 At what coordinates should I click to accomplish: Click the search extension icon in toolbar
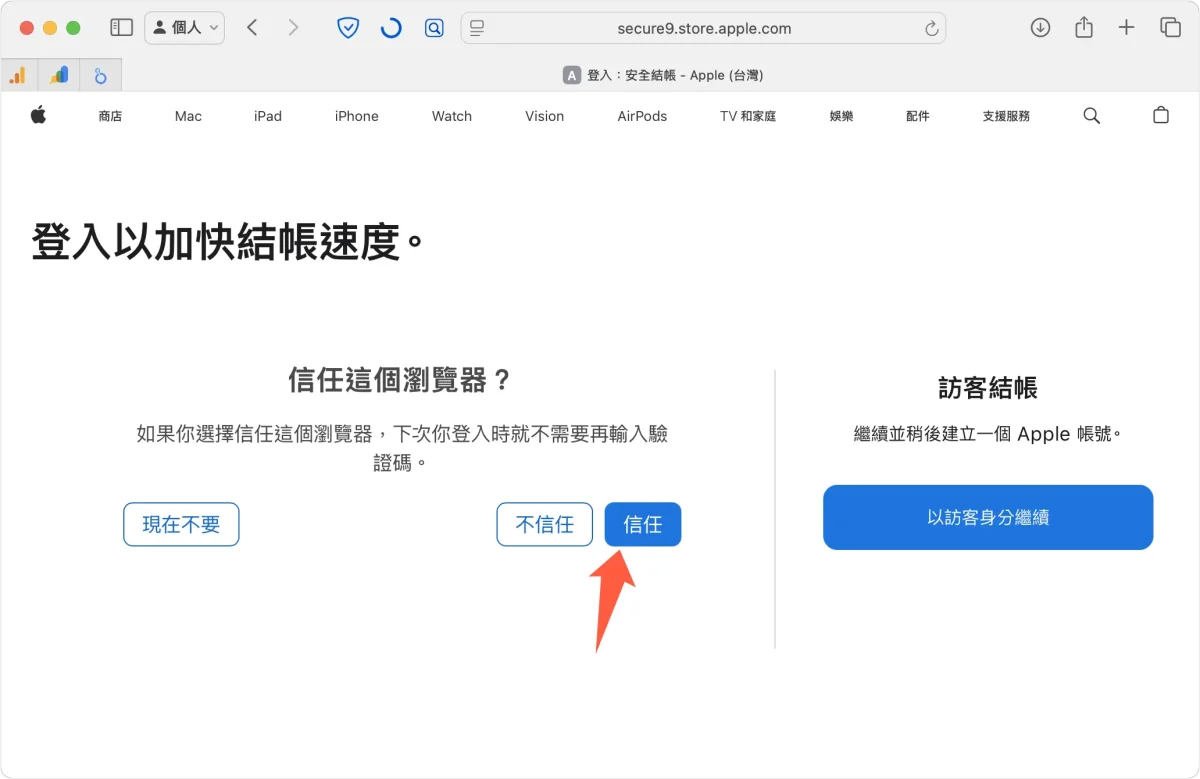434,28
